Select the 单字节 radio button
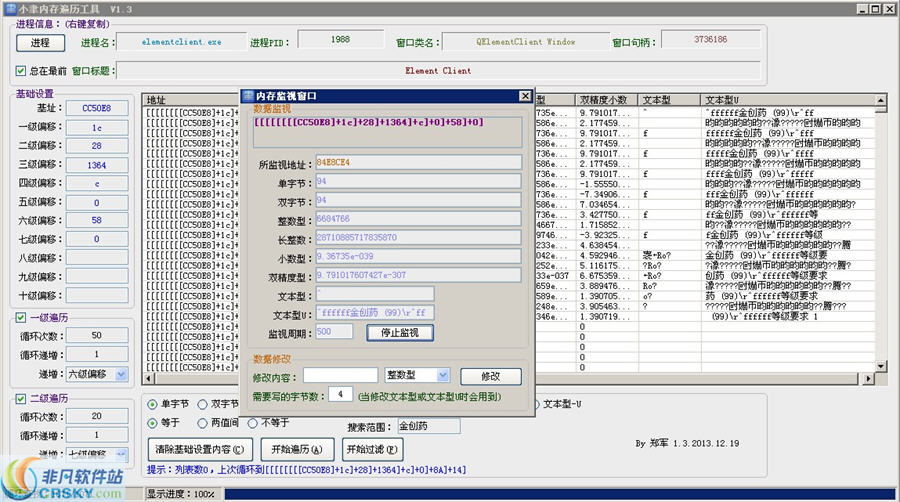 [152, 404]
